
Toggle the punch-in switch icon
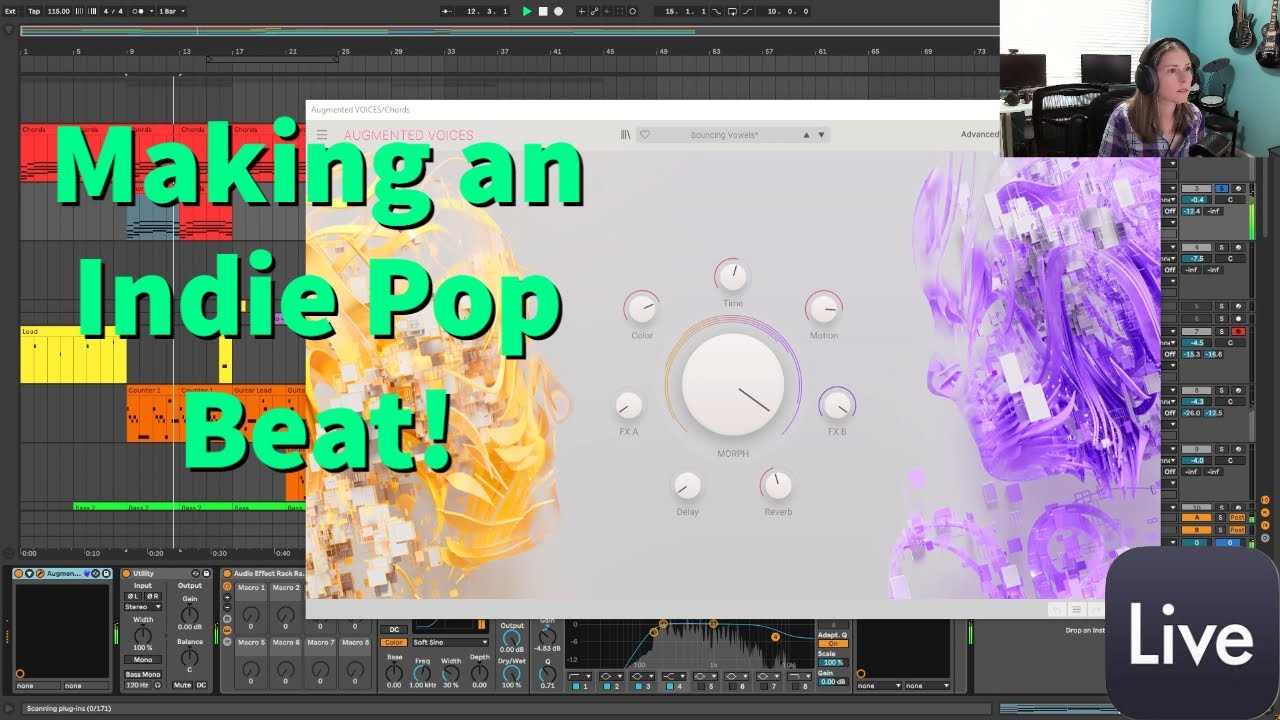pyautogui.click(x=717, y=11)
